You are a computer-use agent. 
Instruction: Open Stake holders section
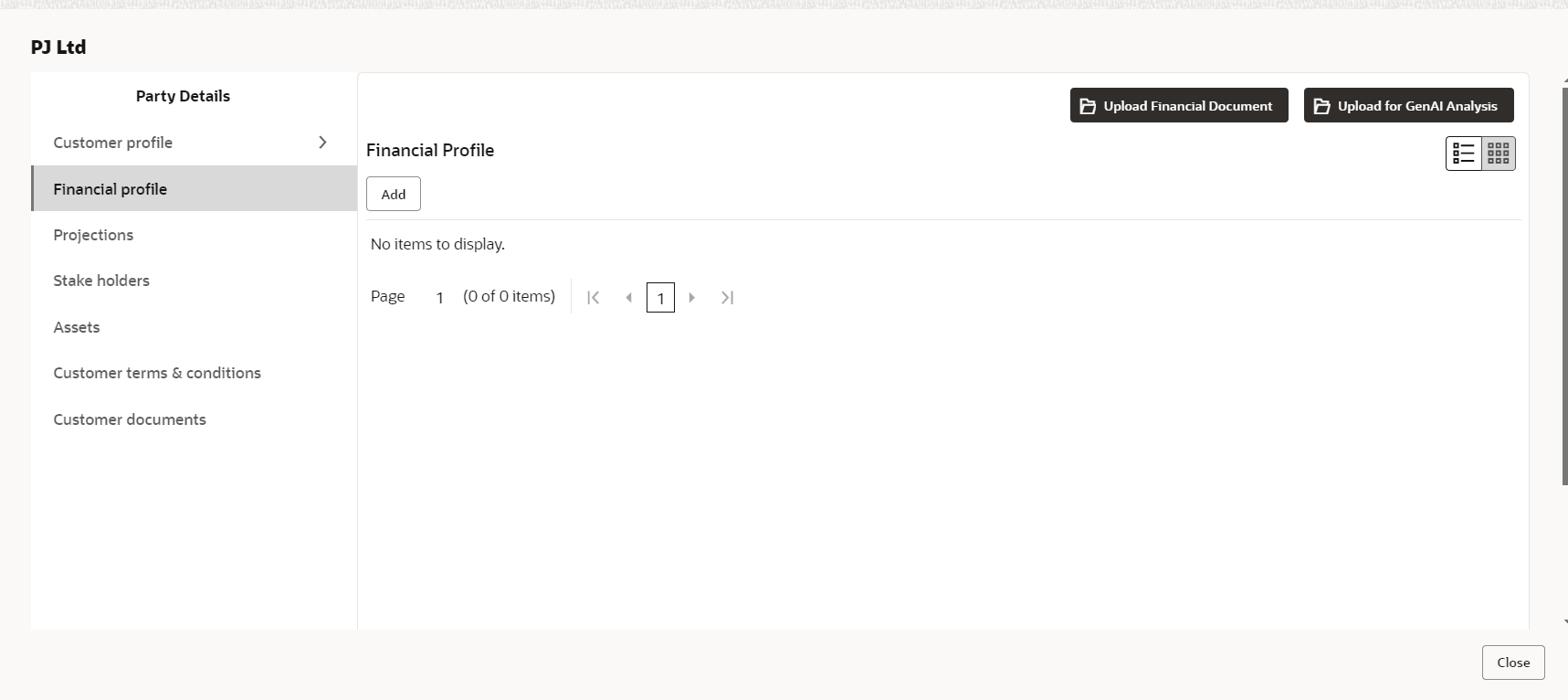pyautogui.click(x=194, y=281)
